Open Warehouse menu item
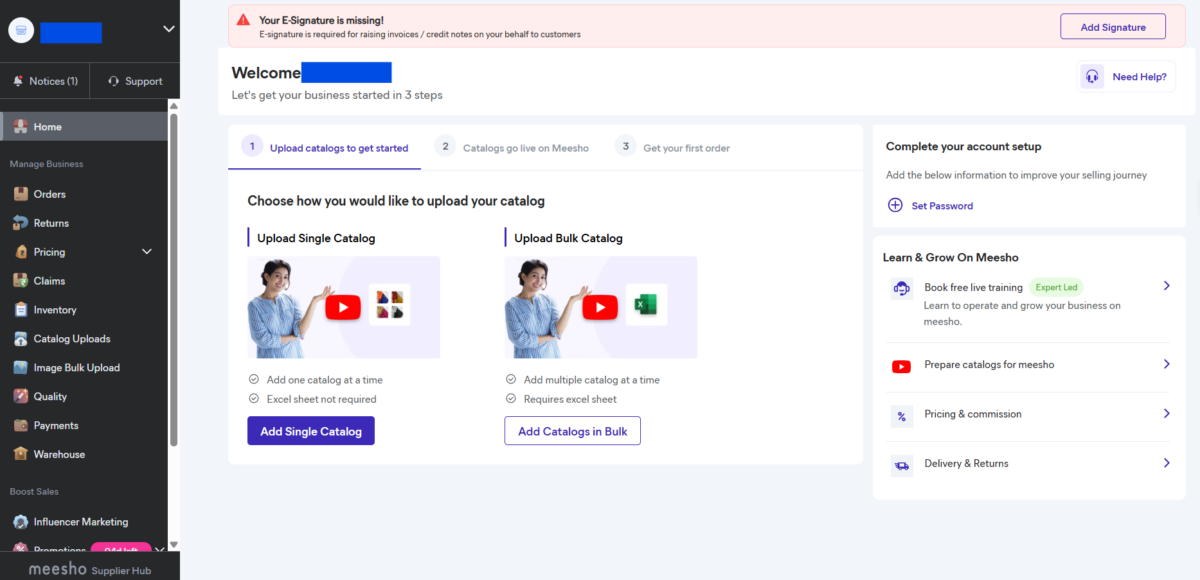The height and width of the screenshot is (580, 1200). click(x=84, y=454)
